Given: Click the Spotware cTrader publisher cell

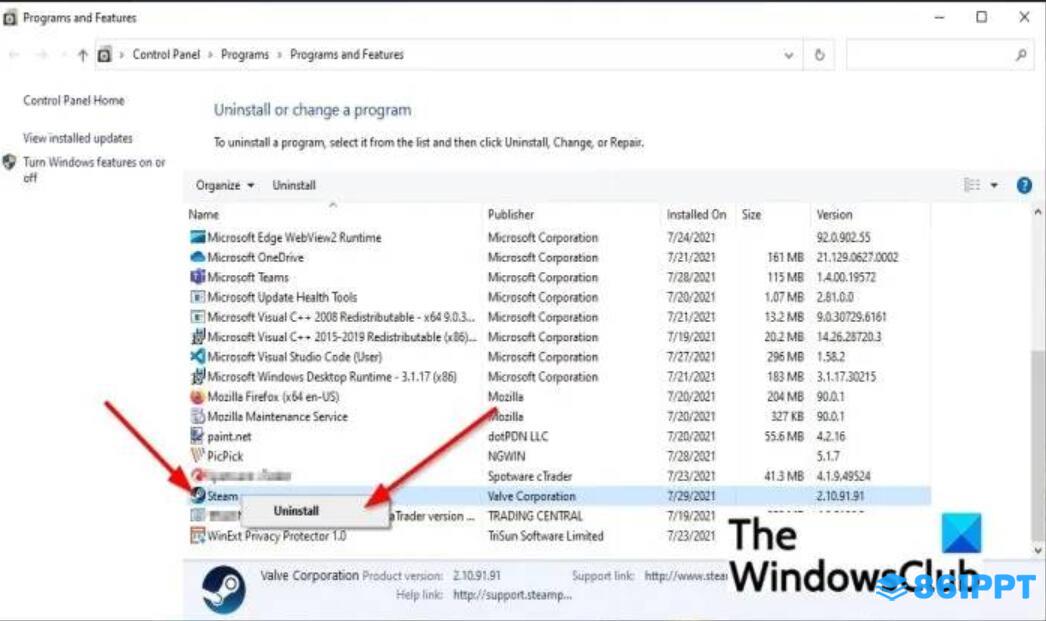Looking at the screenshot, I should tap(530, 476).
